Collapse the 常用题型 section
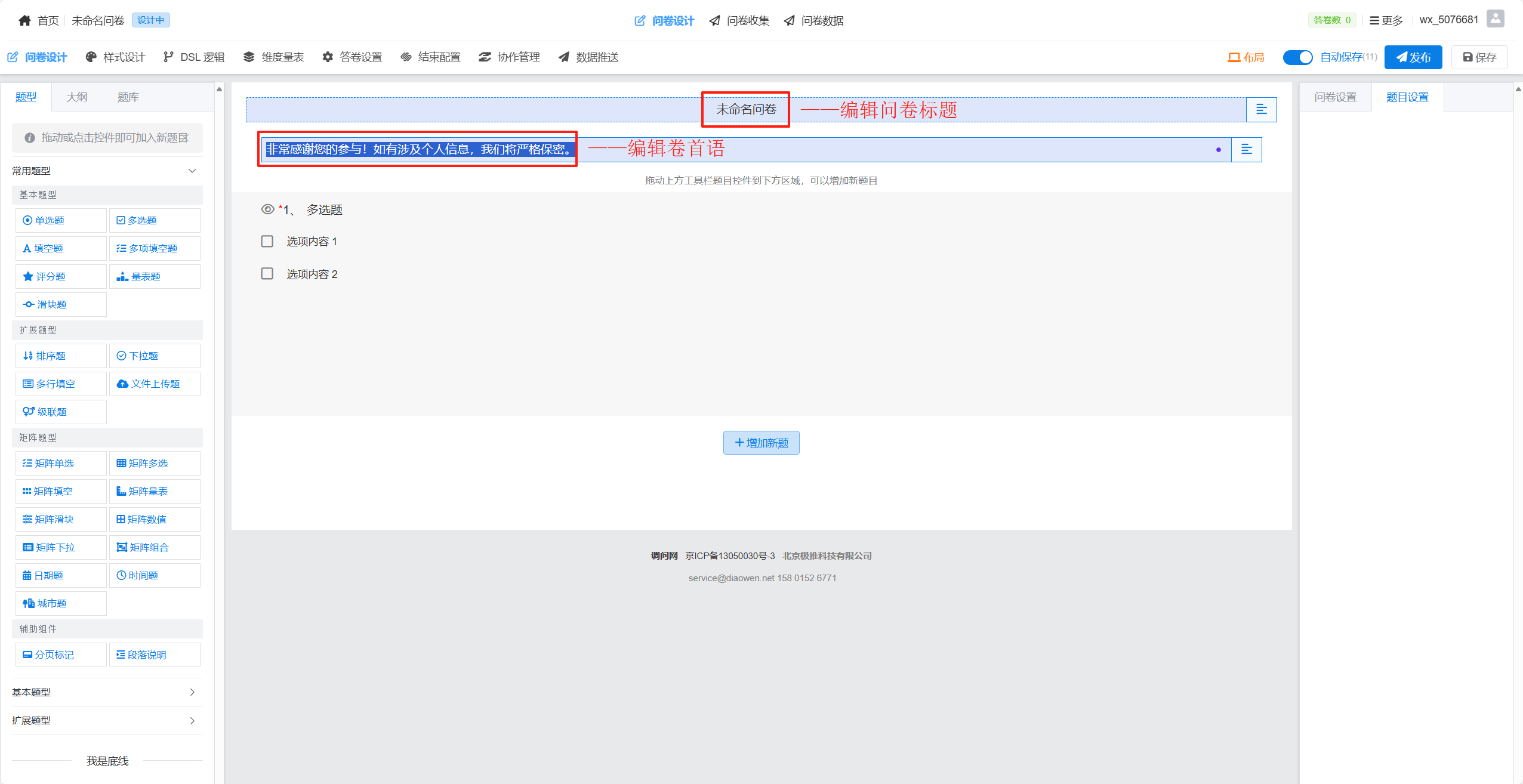 [x=192, y=171]
